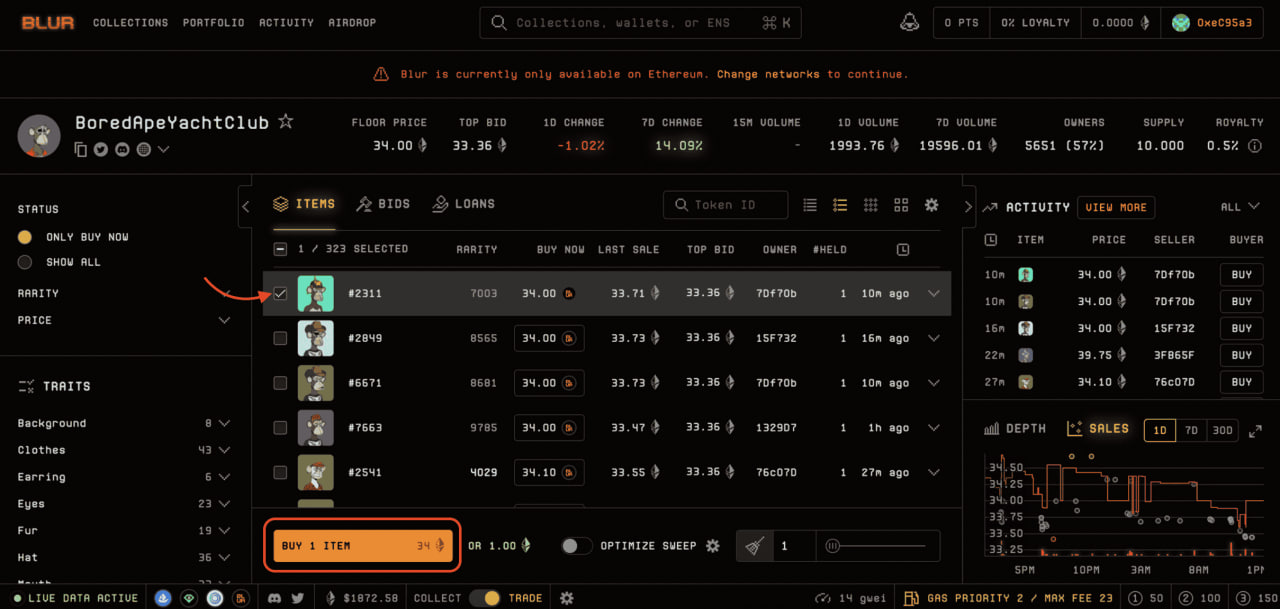Open VIEW MORE in the Activity panel

tap(1116, 207)
